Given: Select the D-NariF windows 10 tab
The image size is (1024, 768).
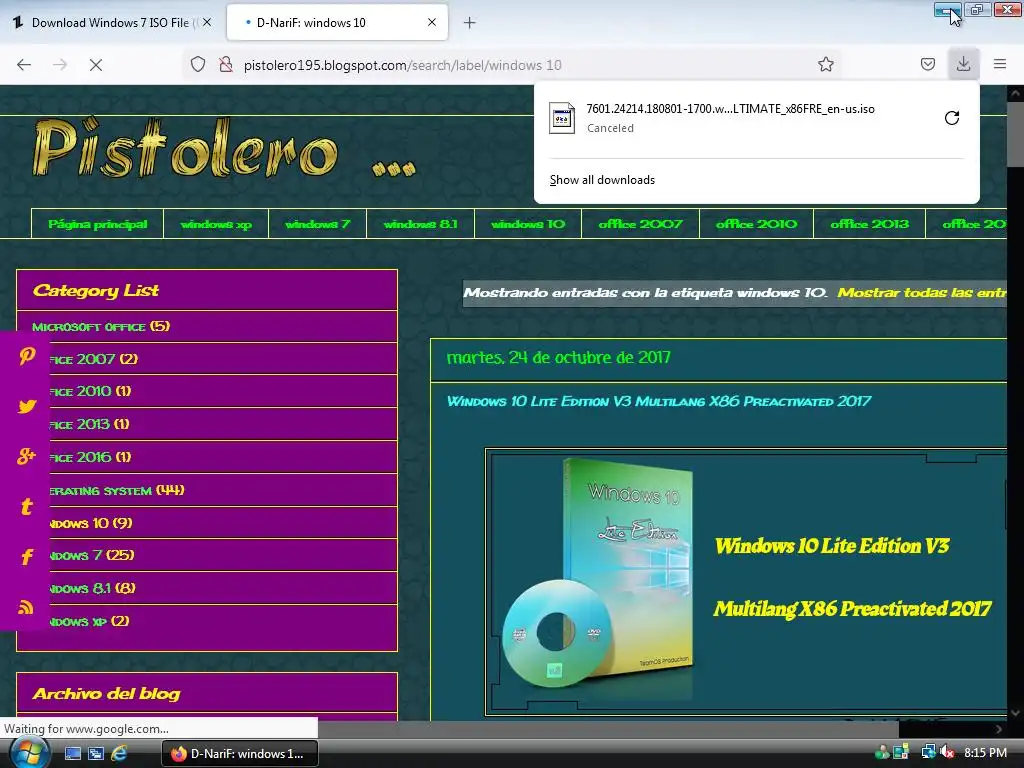Looking at the screenshot, I should 337,22.
